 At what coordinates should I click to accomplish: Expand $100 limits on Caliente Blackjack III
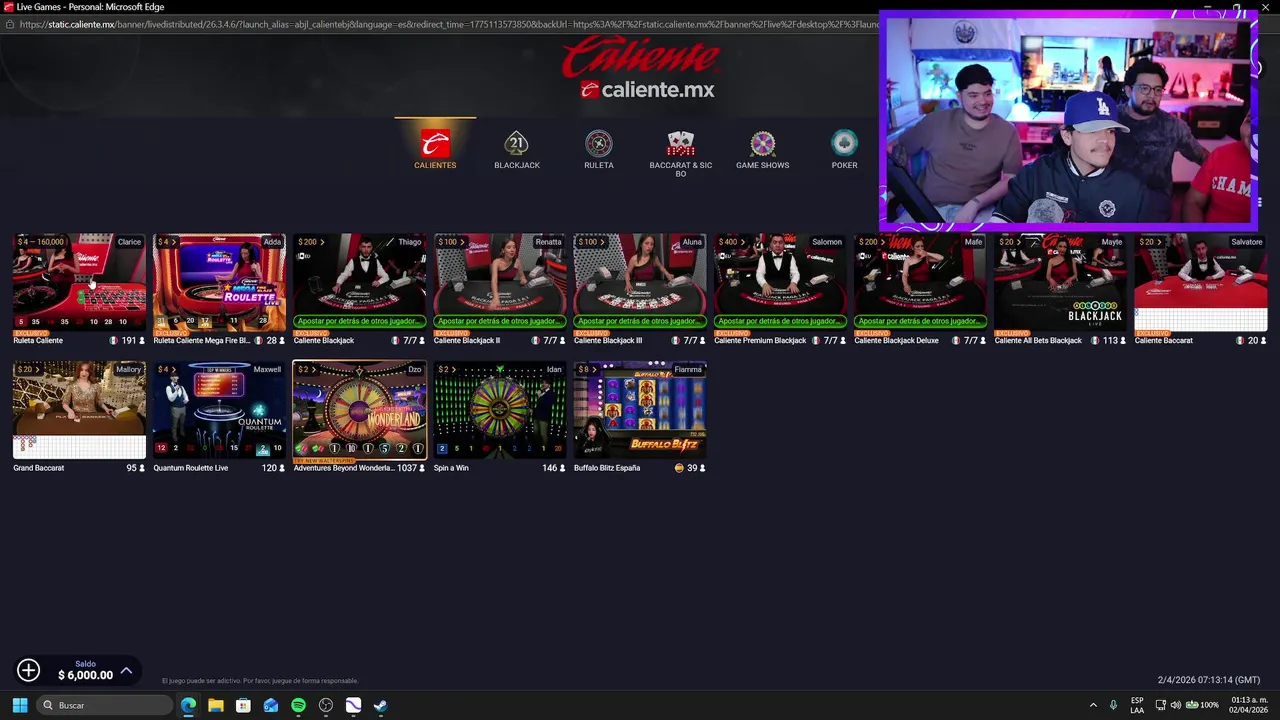[591, 242]
